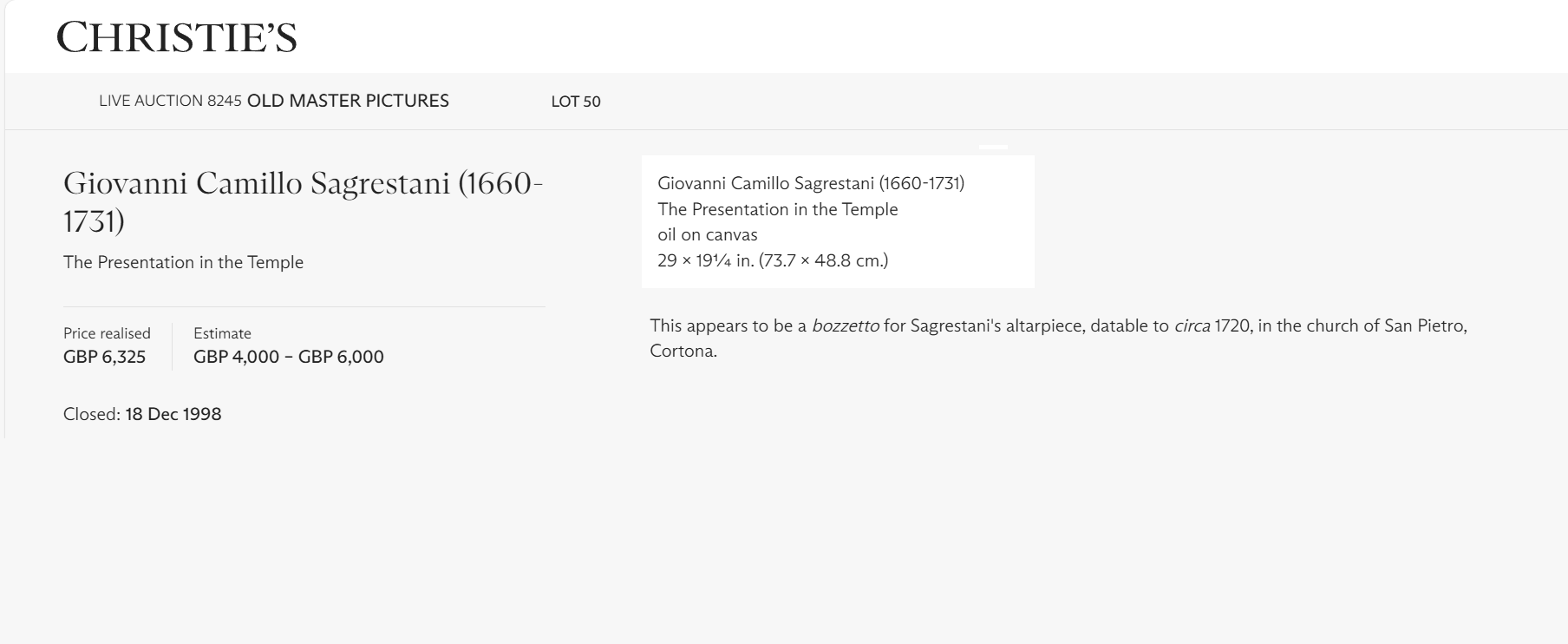This screenshot has width=1568, height=644.
Task: Click the Live Auction 8245 label
Action: tap(170, 101)
